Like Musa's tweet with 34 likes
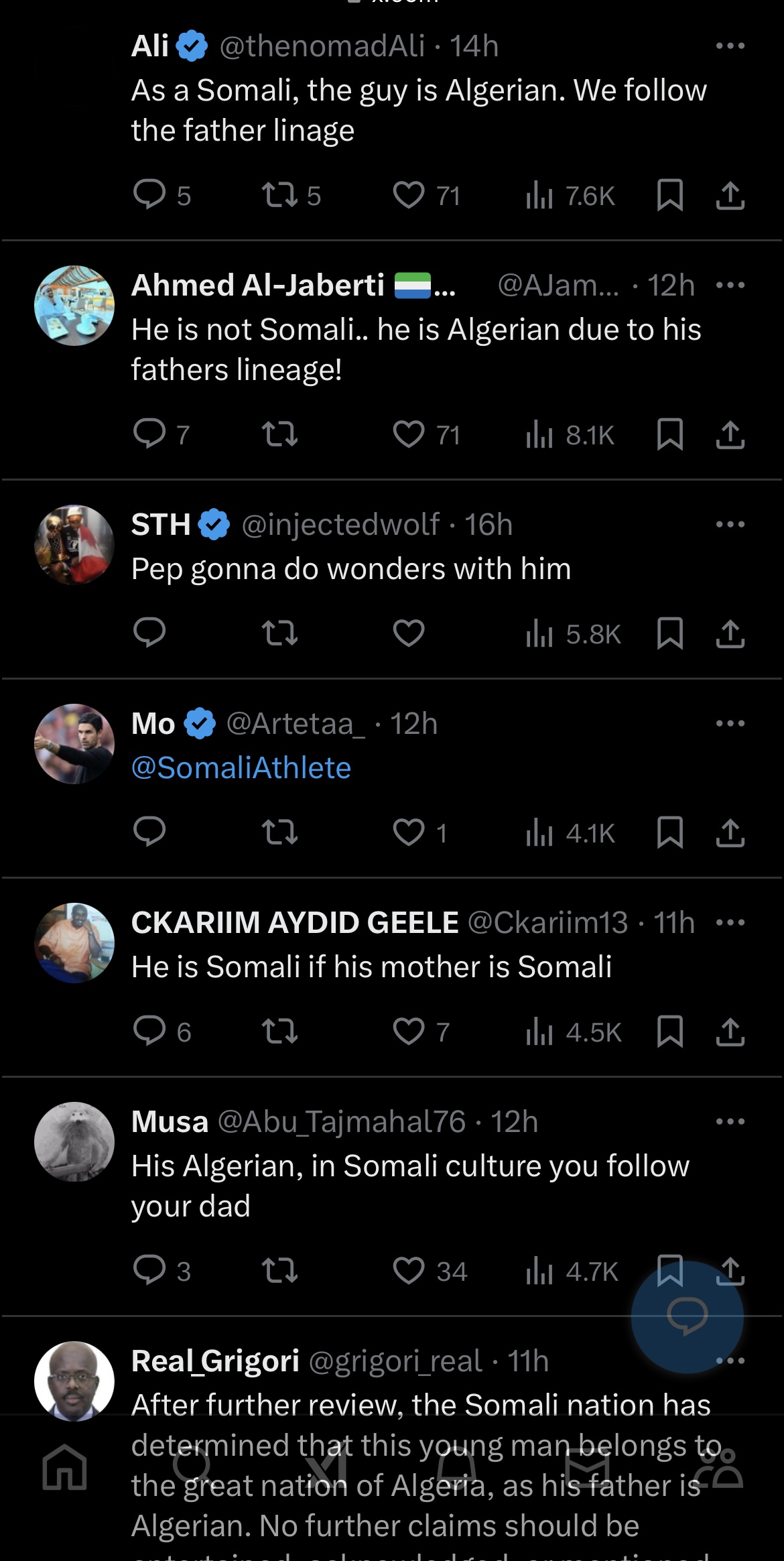784x1561 pixels. coord(409,1270)
